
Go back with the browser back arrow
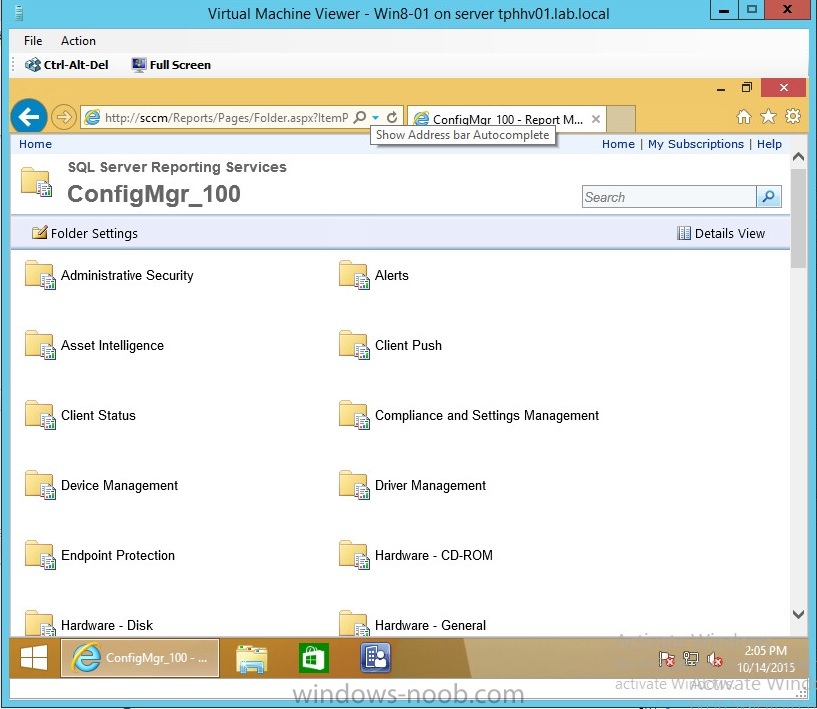29,116
